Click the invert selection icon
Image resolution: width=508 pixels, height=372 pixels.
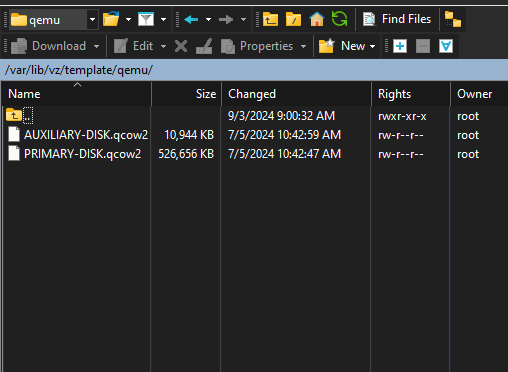(446, 46)
